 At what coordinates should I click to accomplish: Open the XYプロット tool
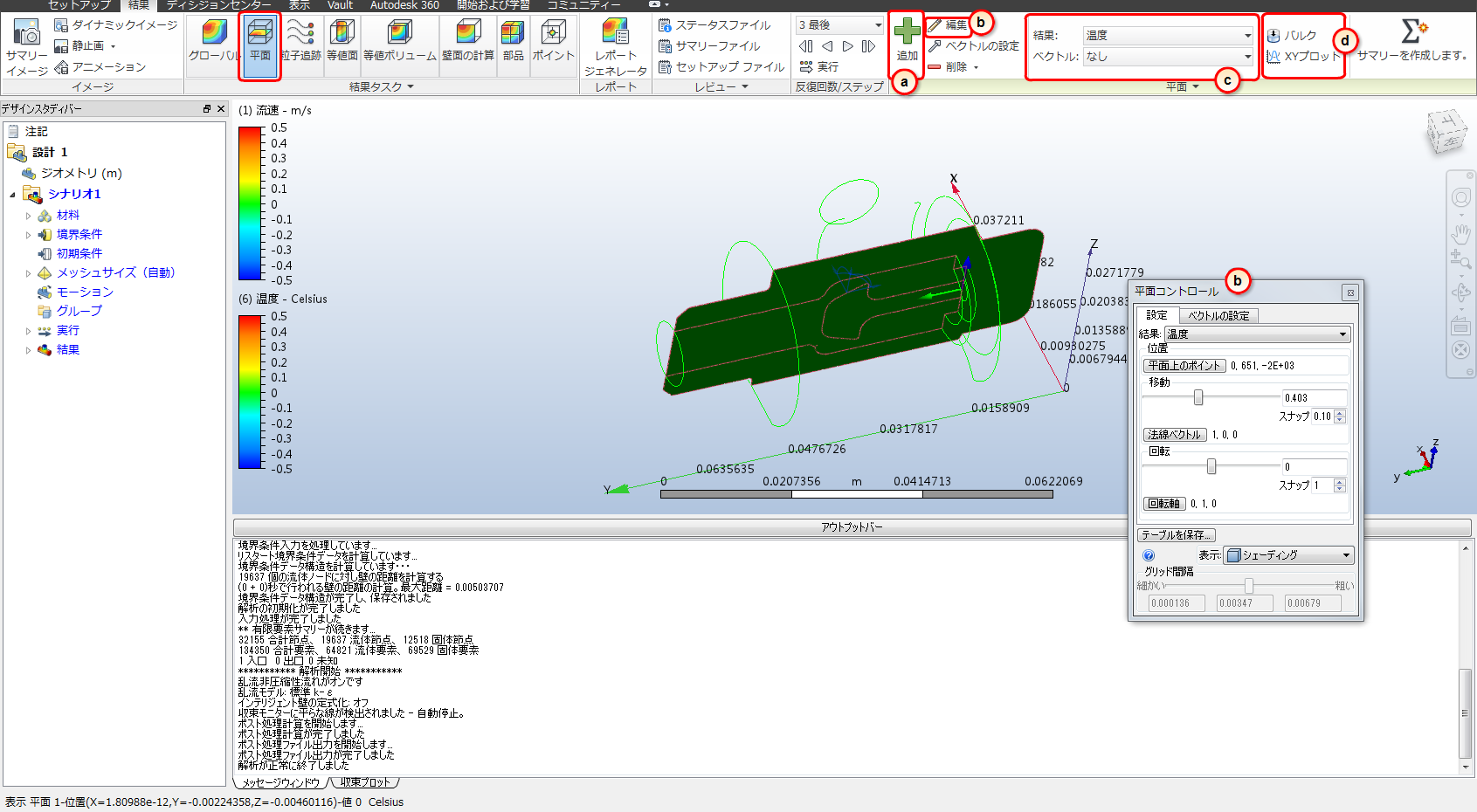pyautogui.click(x=1302, y=57)
